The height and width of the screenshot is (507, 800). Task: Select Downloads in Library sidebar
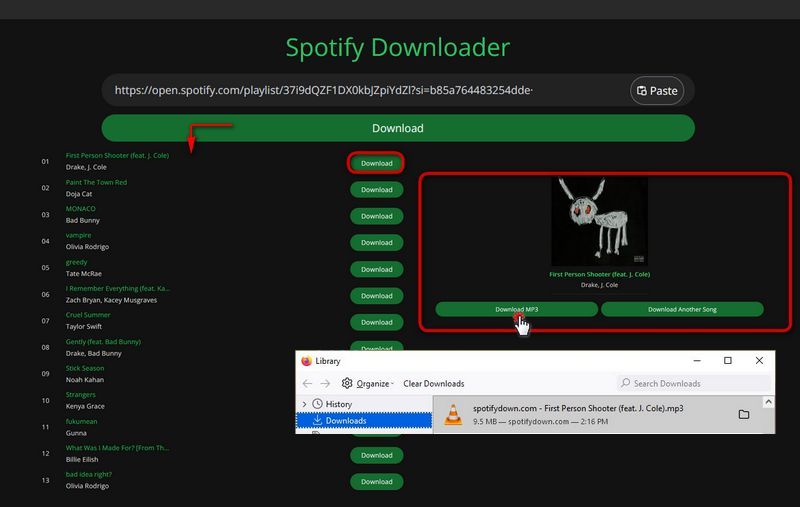pos(364,420)
